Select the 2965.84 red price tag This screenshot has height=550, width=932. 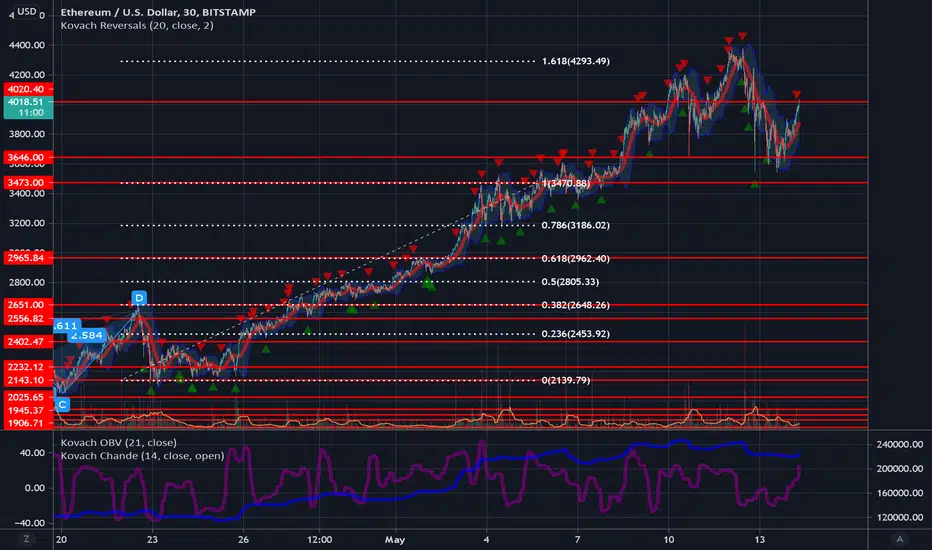tap(28, 258)
